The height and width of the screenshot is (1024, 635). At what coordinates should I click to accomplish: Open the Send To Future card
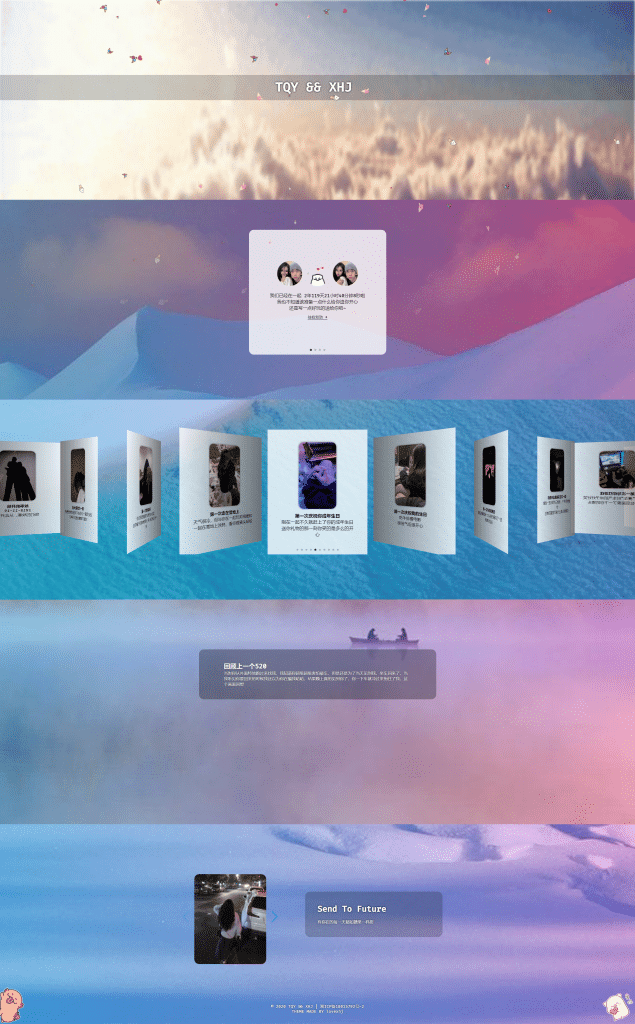pyautogui.click(x=373, y=914)
